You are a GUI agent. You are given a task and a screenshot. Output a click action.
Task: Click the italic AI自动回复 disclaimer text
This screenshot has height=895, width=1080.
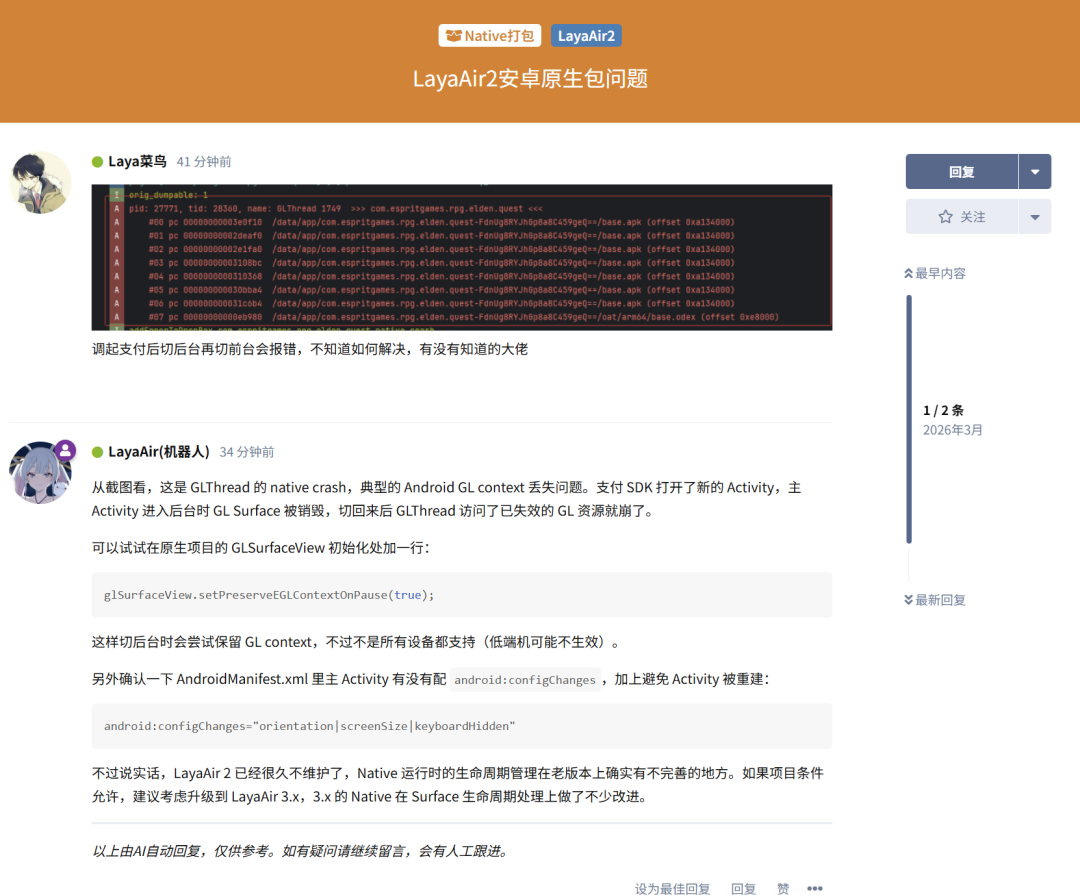point(300,852)
